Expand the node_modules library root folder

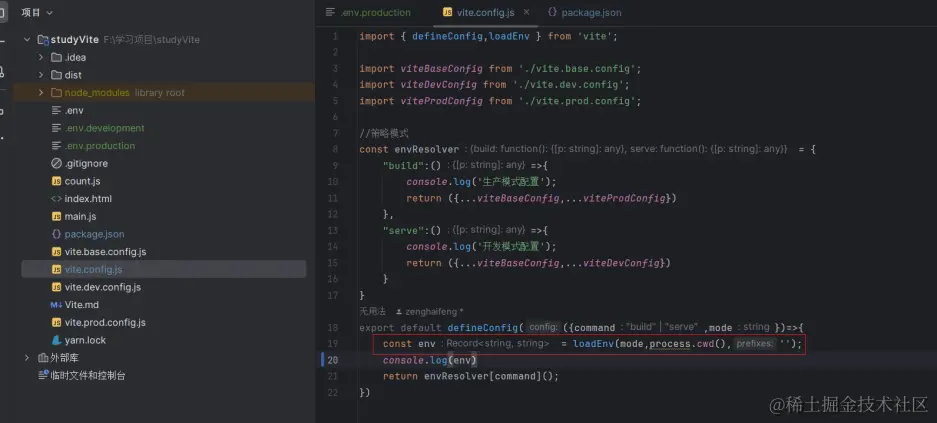coord(41,93)
